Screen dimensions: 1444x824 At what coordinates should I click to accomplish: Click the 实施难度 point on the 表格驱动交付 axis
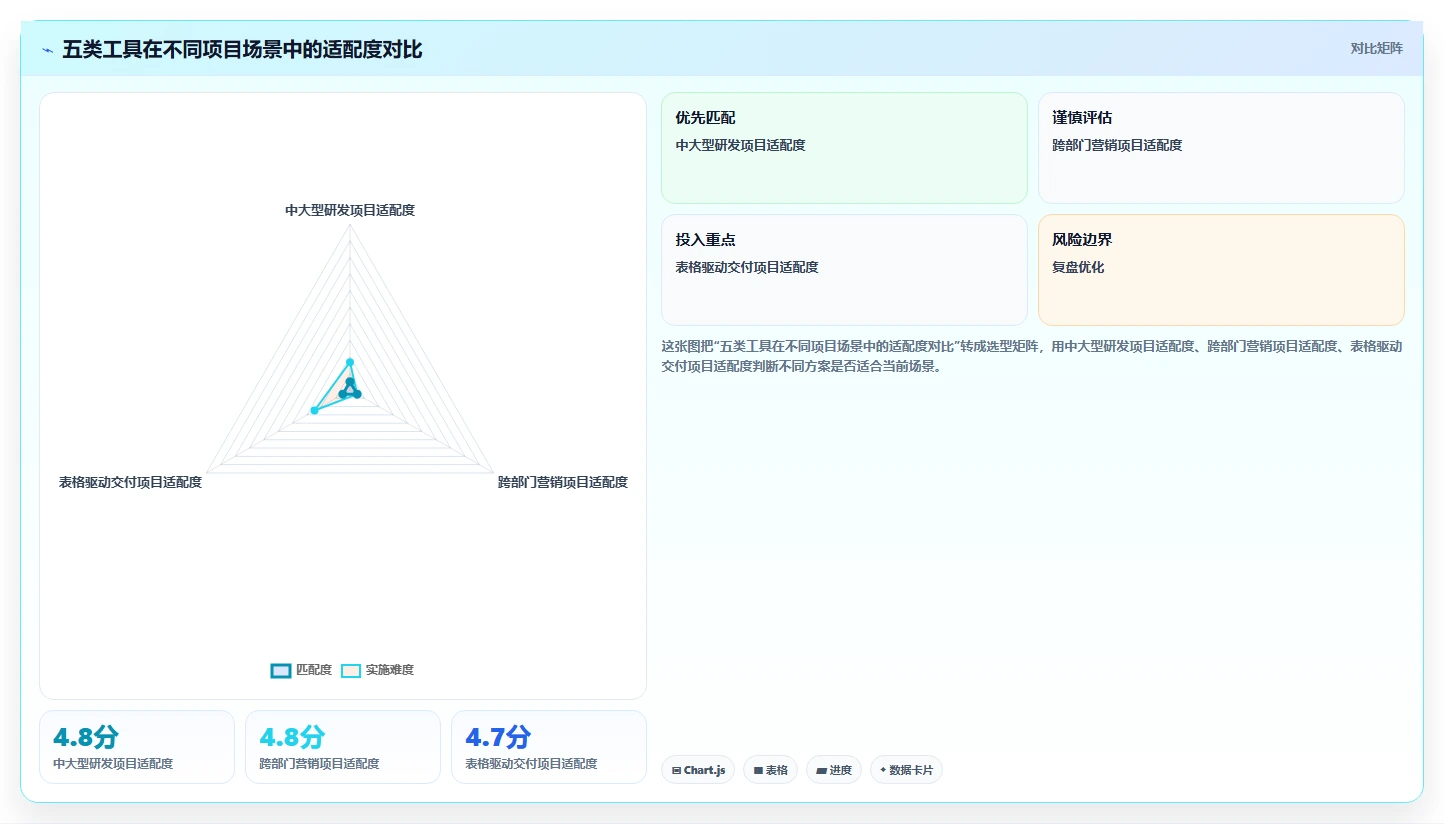click(x=314, y=410)
